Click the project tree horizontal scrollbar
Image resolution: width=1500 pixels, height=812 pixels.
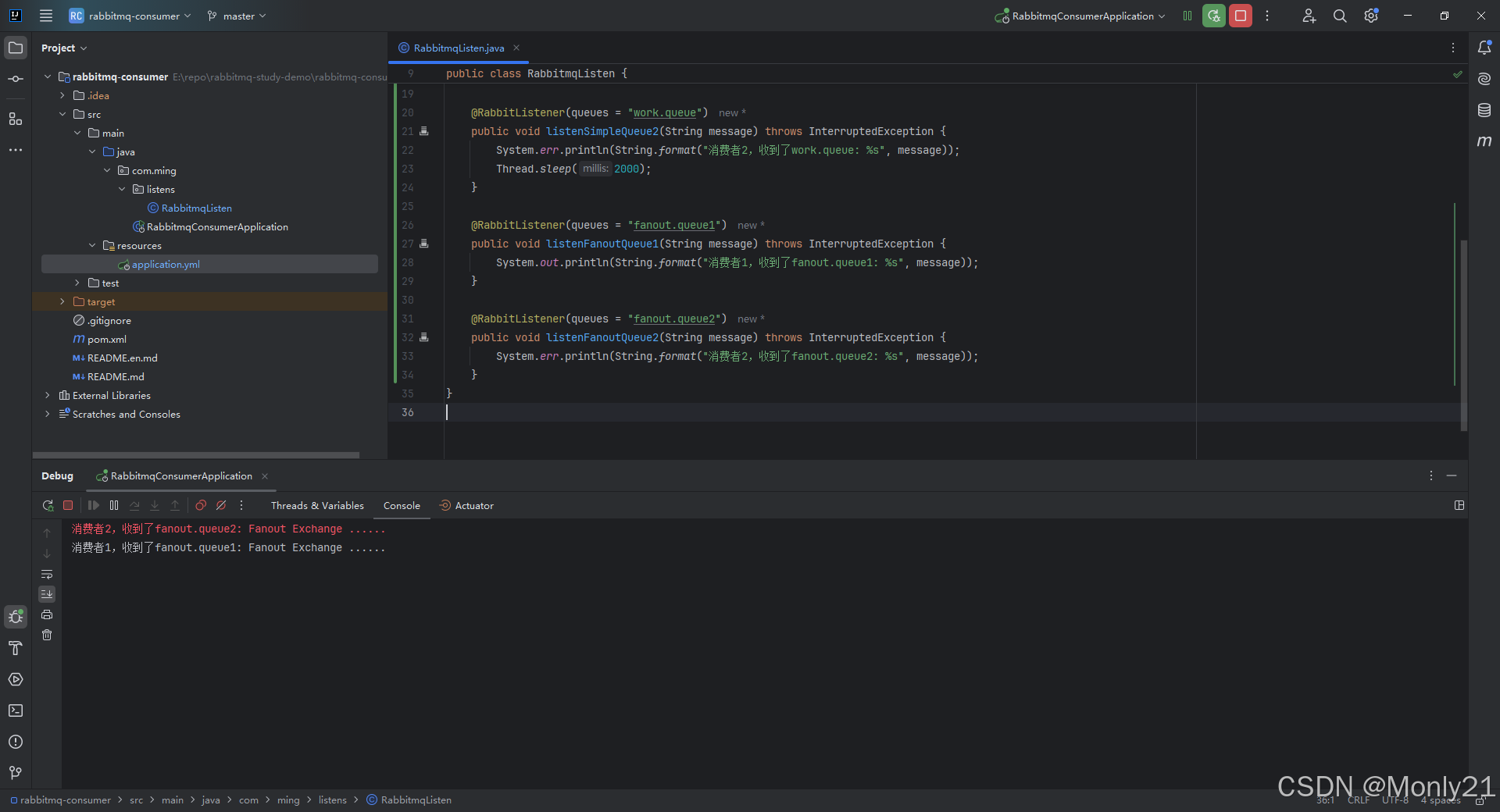pyautogui.click(x=196, y=454)
